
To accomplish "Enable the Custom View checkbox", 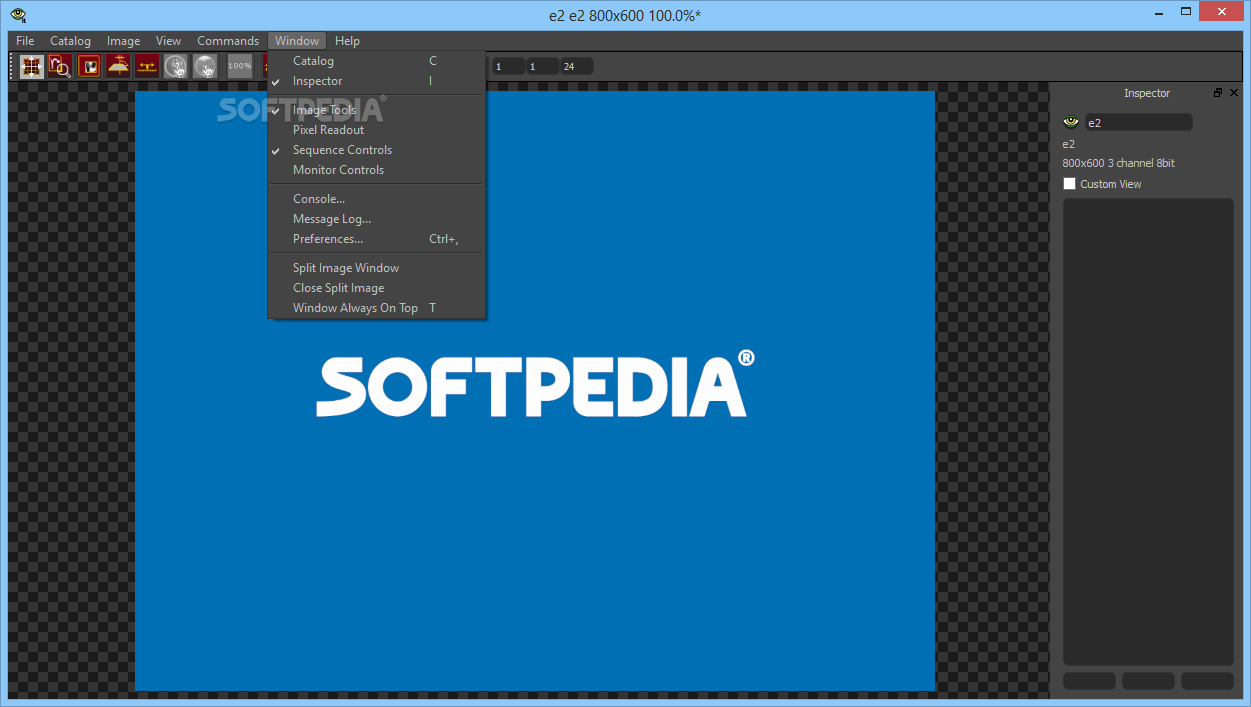I will coord(1069,184).
